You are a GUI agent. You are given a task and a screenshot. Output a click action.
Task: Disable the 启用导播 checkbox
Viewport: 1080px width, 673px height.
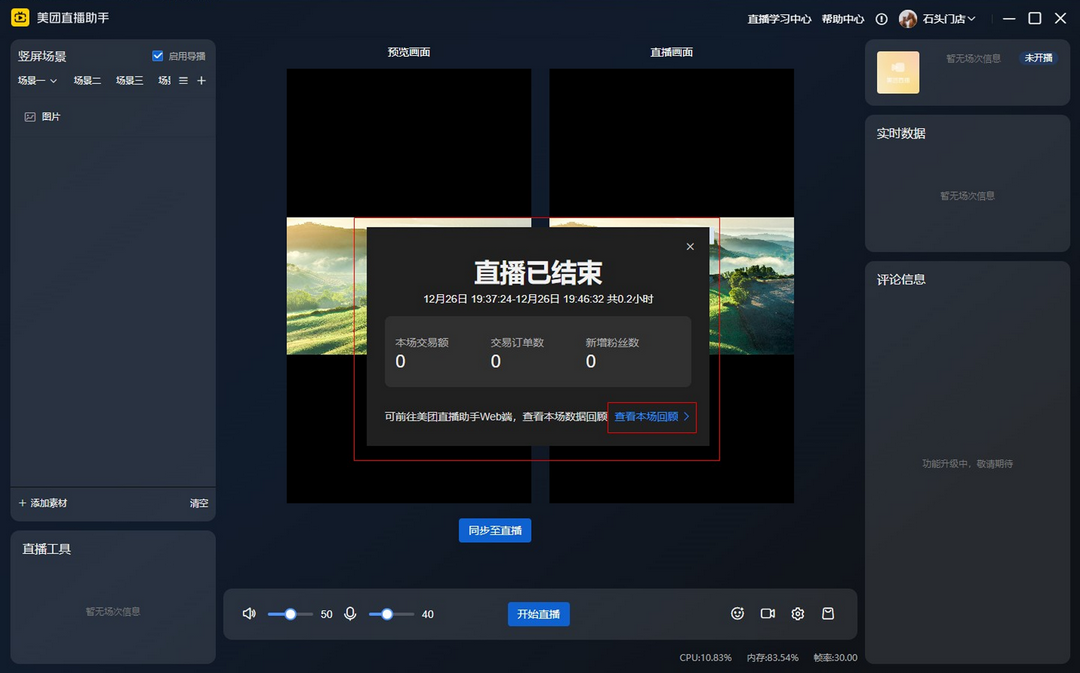click(157, 56)
